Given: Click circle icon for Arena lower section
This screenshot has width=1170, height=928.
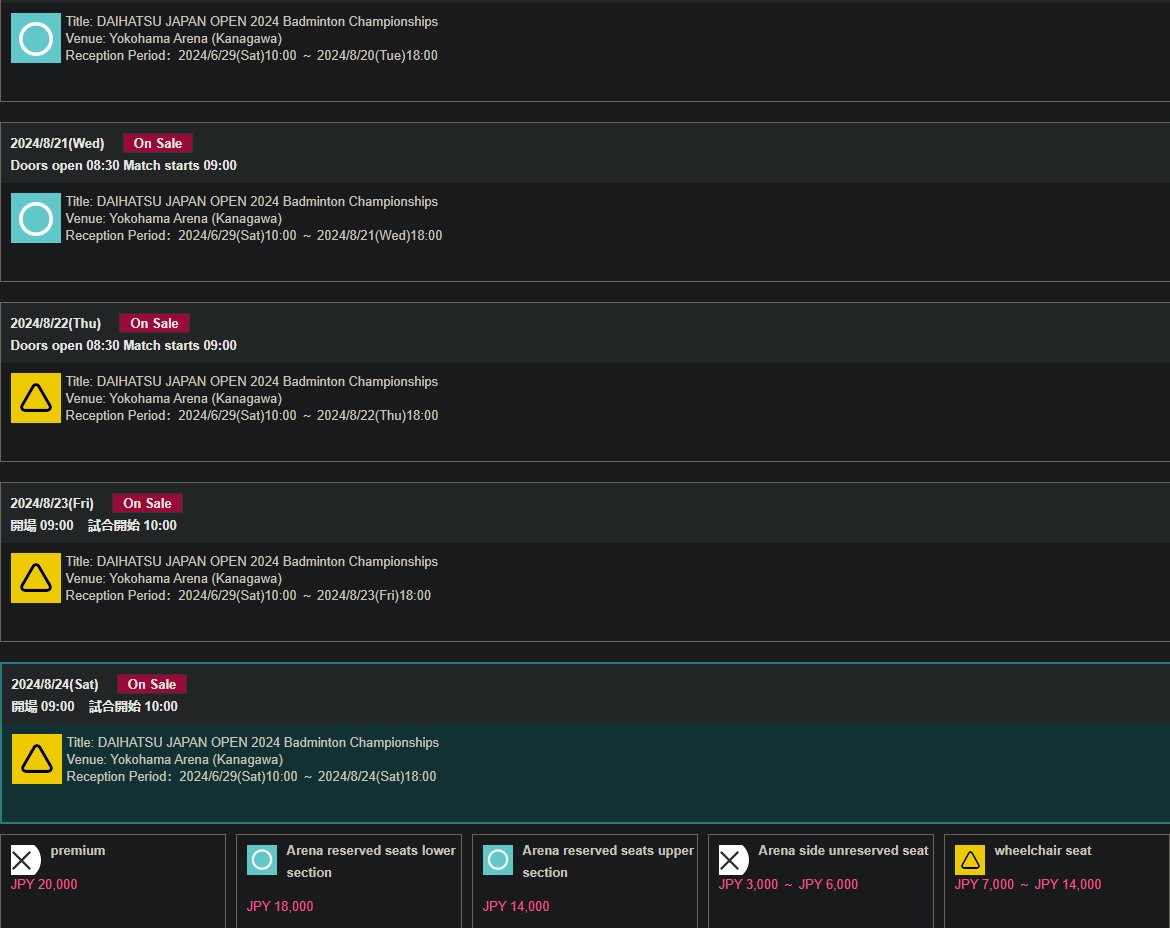Looking at the screenshot, I should (x=262, y=860).
